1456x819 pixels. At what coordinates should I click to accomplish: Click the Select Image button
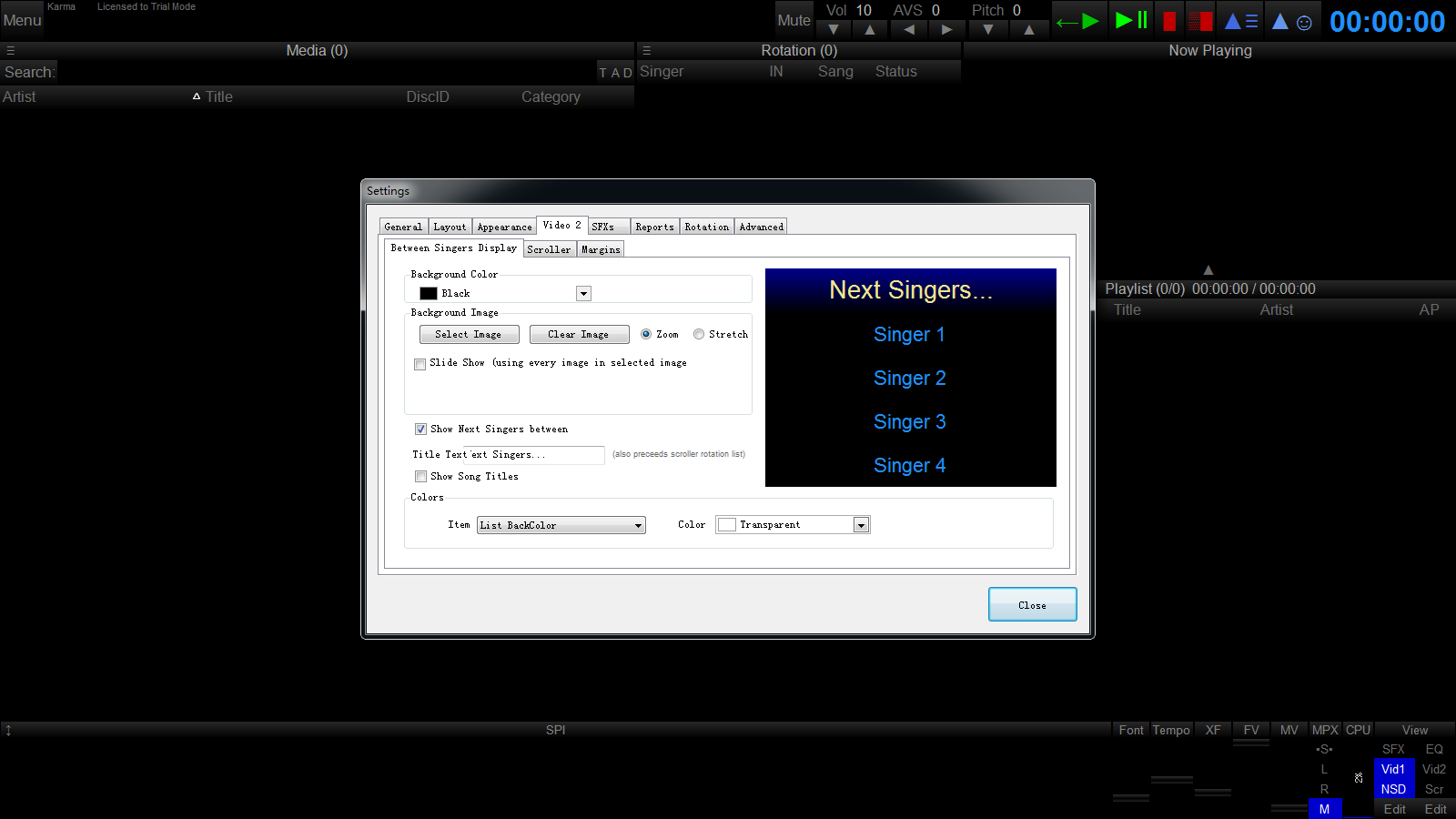(x=469, y=334)
